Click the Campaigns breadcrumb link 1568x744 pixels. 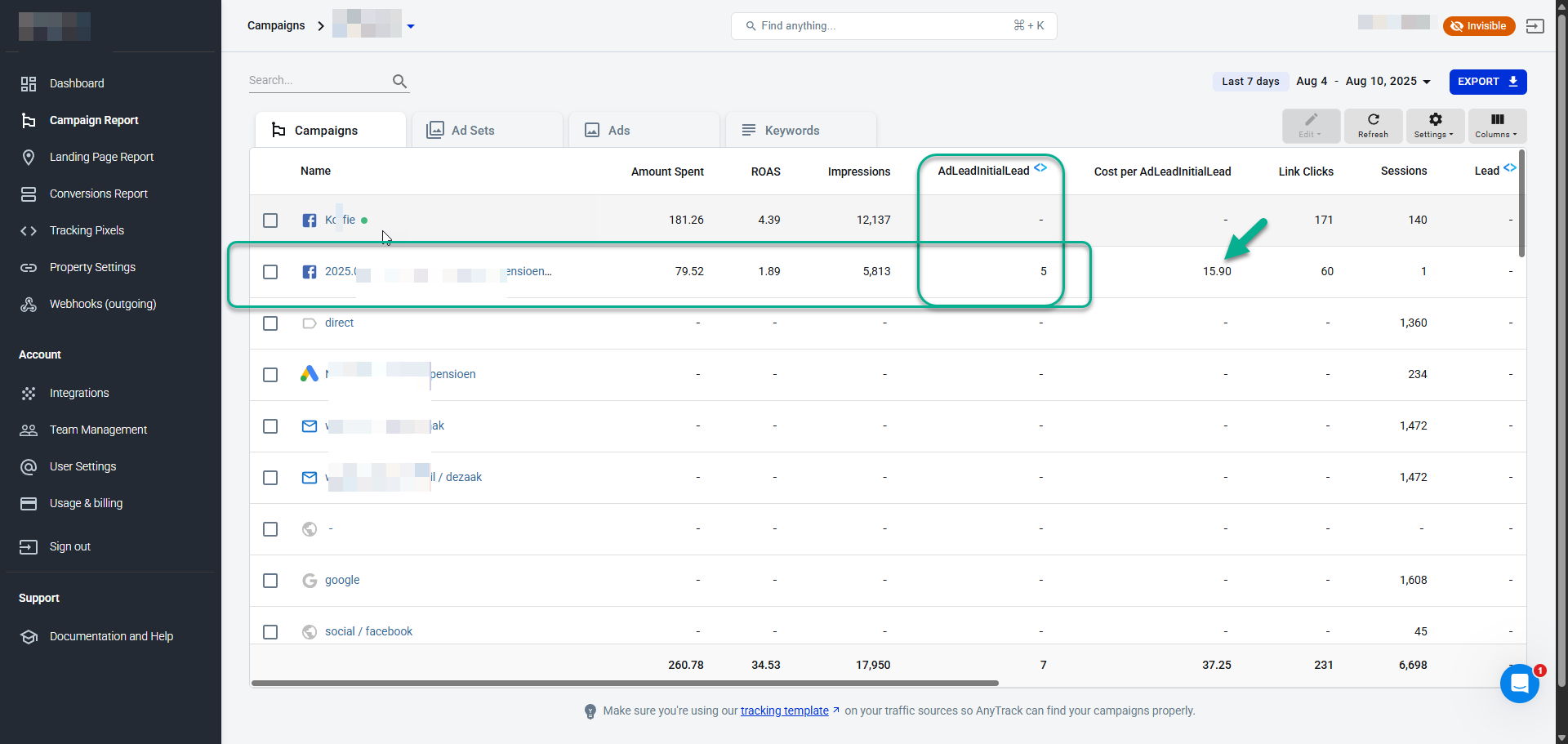coord(276,25)
